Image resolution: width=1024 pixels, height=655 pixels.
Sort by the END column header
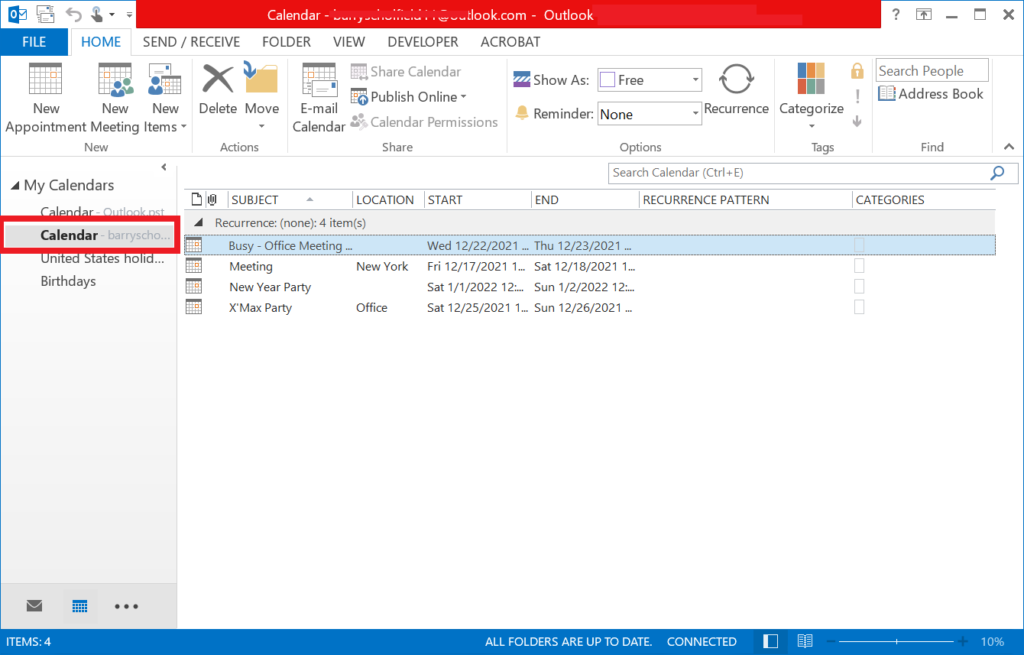point(585,200)
